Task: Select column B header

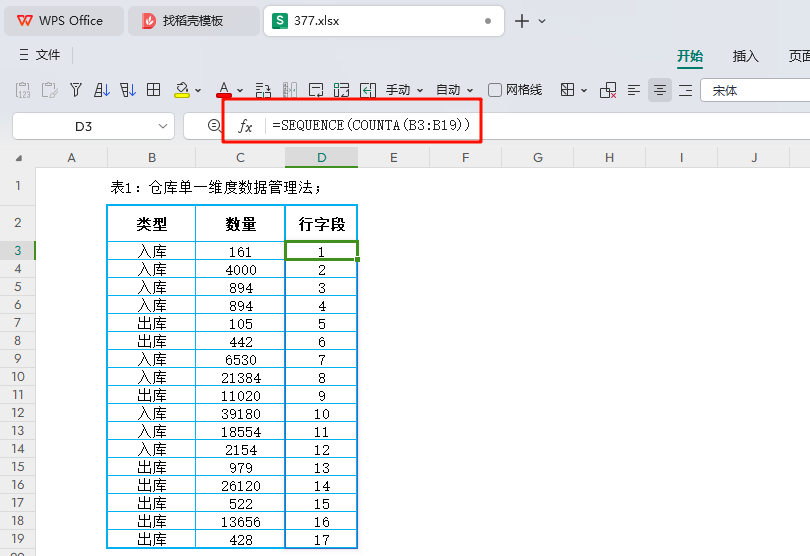Action: 152,158
